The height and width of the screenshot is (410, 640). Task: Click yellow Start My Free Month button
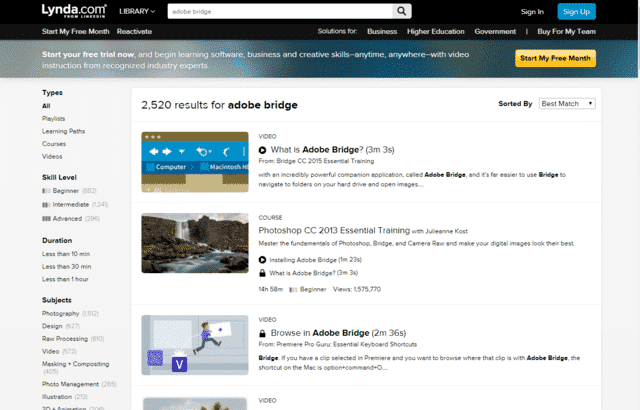tap(555, 58)
